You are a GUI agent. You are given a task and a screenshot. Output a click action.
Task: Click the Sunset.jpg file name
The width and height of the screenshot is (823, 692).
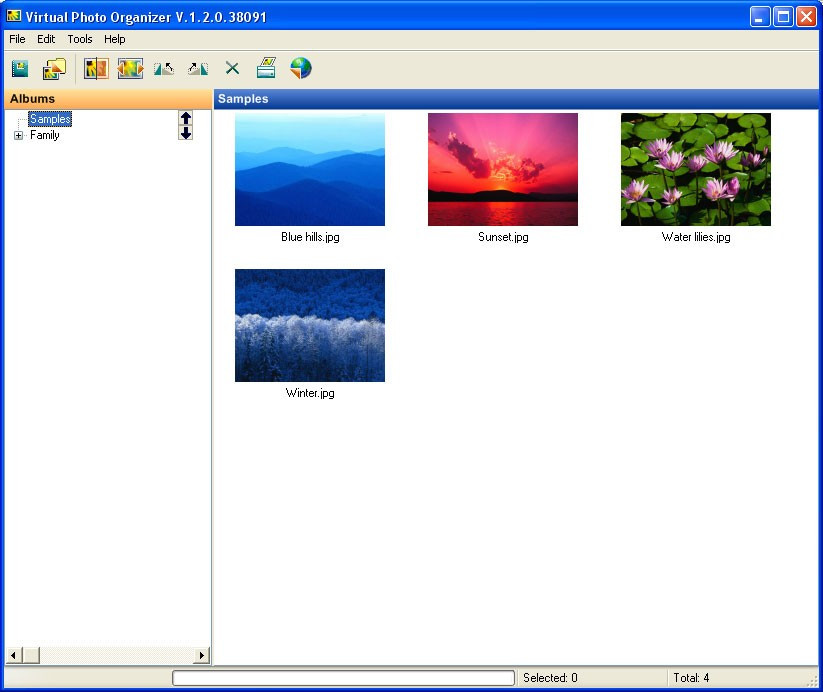(503, 237)
